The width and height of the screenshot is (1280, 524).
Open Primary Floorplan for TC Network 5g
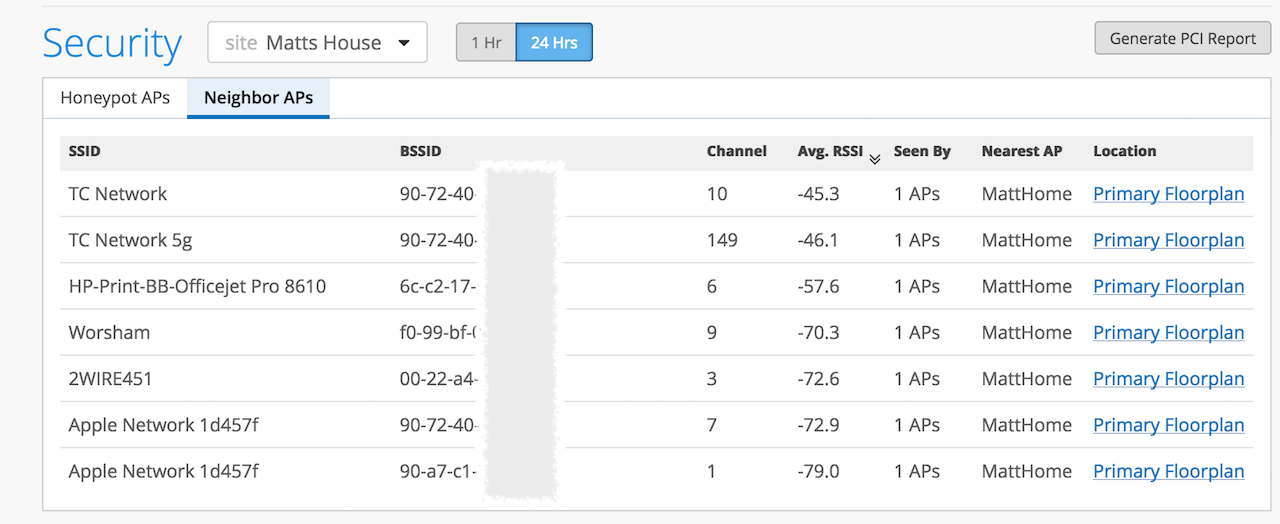1168,240
